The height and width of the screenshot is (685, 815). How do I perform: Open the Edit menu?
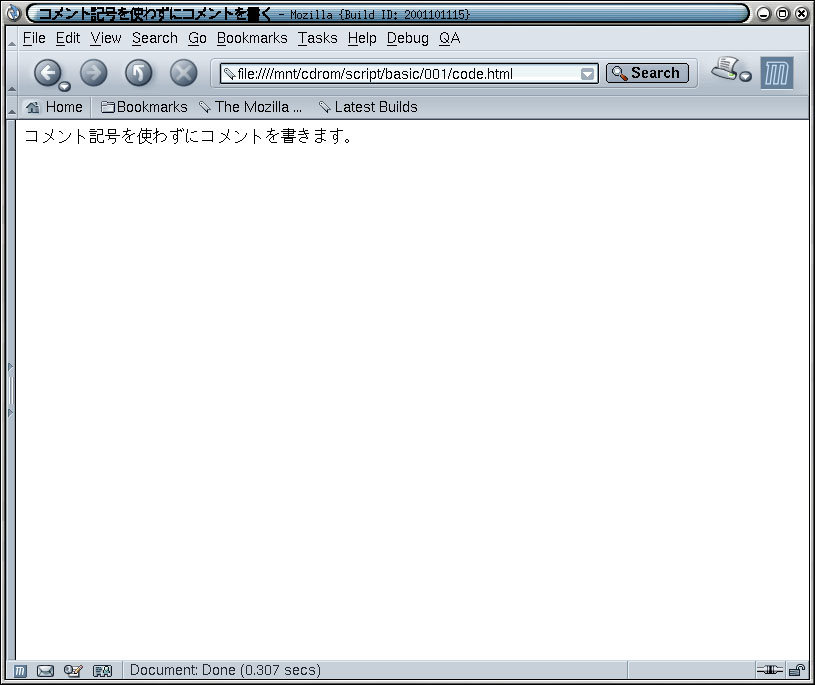click(x=68, y=38)
